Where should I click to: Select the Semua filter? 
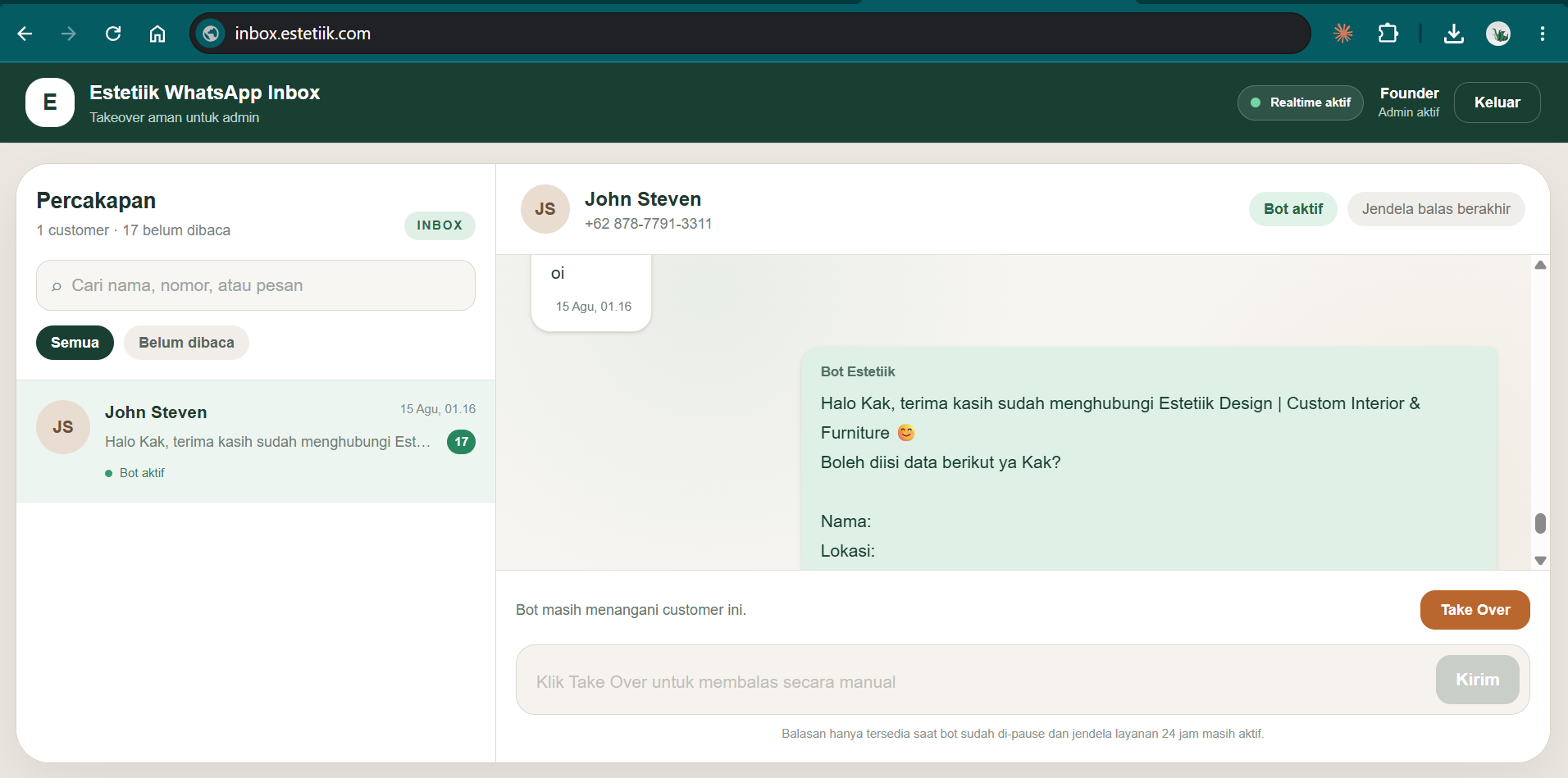coord(75,343)
